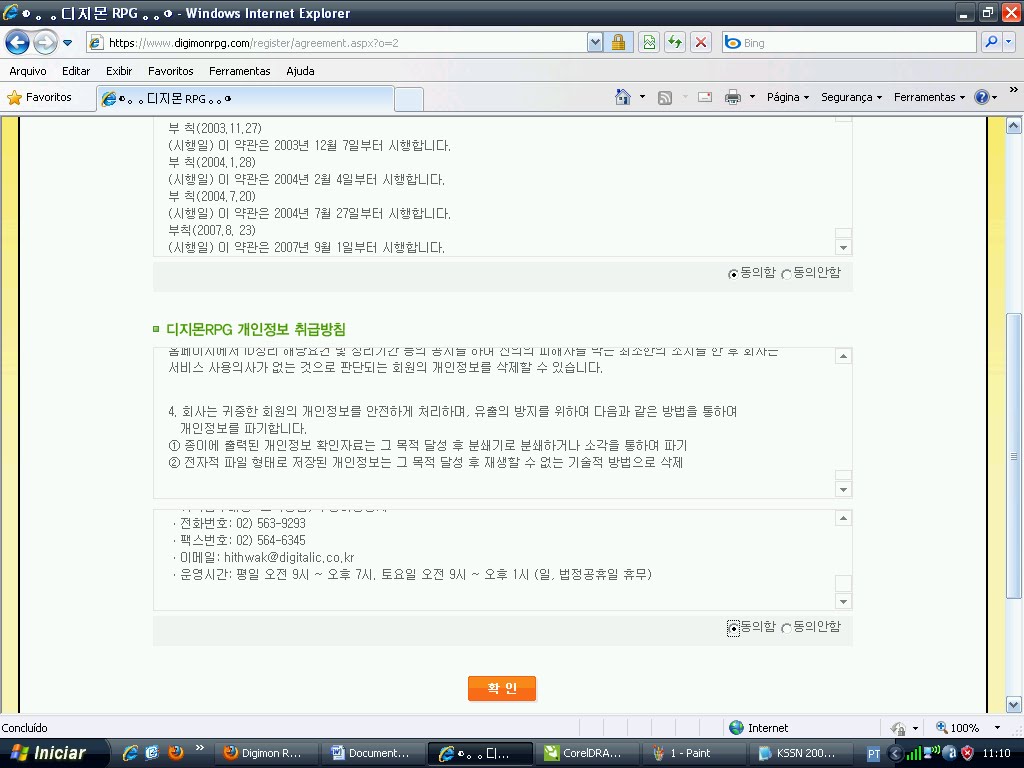
Task: Click the Read mail envelope icon
Action: tap(705, 97)
